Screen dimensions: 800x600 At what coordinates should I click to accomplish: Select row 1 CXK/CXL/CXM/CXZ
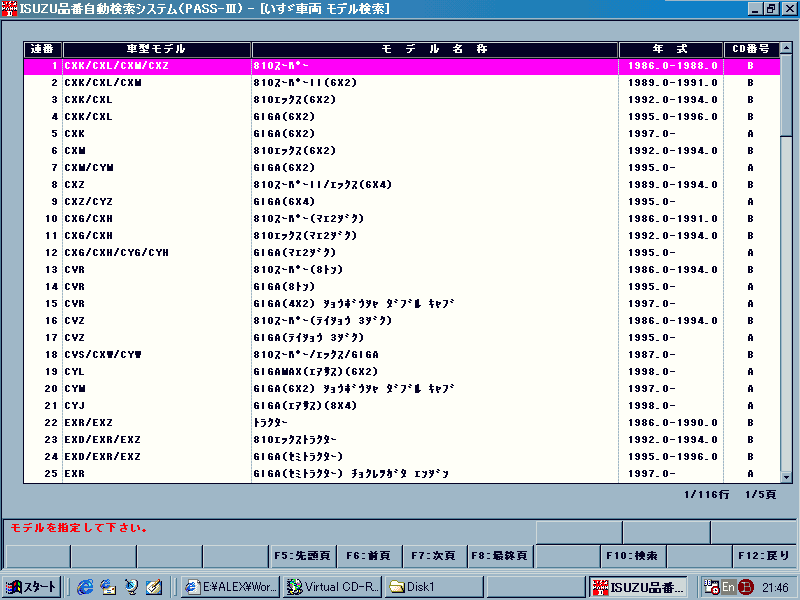coord(402,66)
